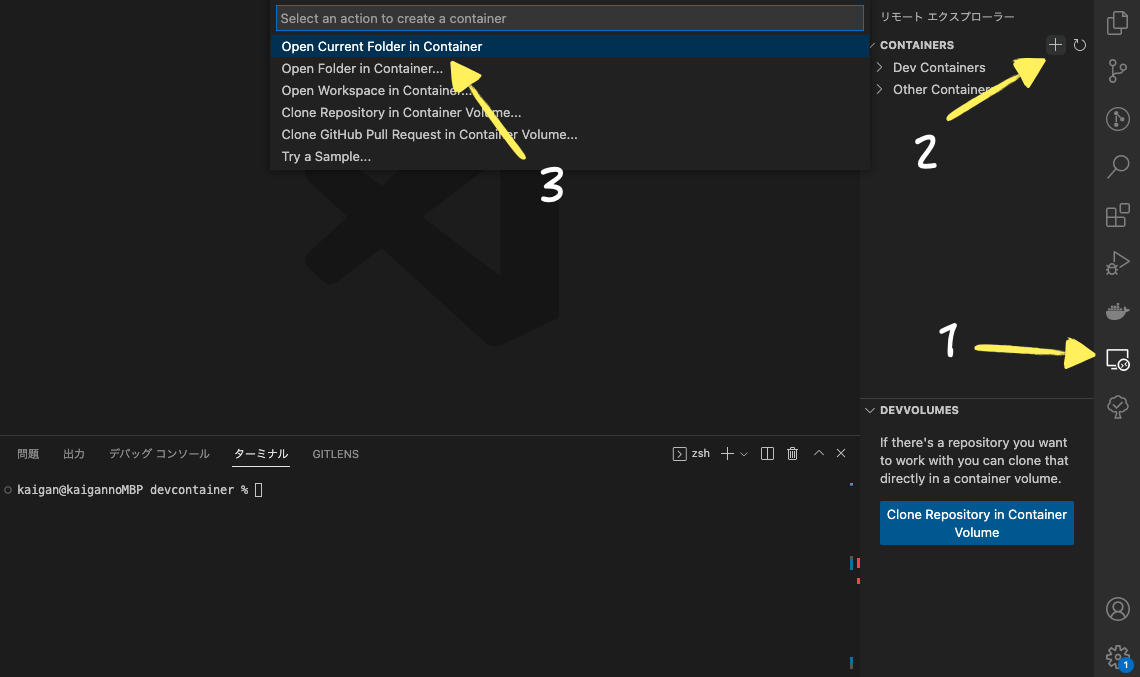Select Open Current Folder in Container
This screenshot has width=1140, height=677.
click(570, 47)
